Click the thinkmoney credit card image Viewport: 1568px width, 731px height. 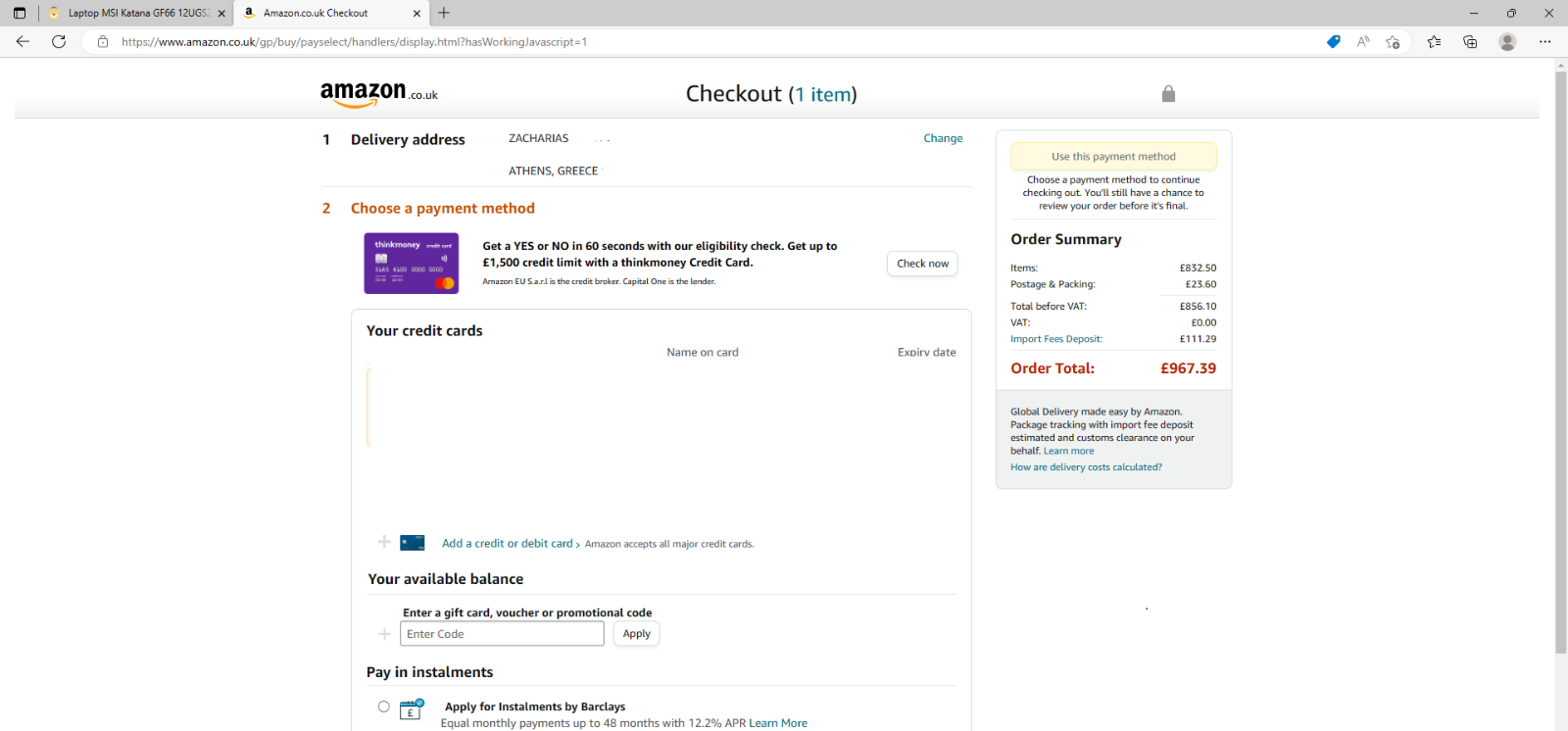(412, 263)
